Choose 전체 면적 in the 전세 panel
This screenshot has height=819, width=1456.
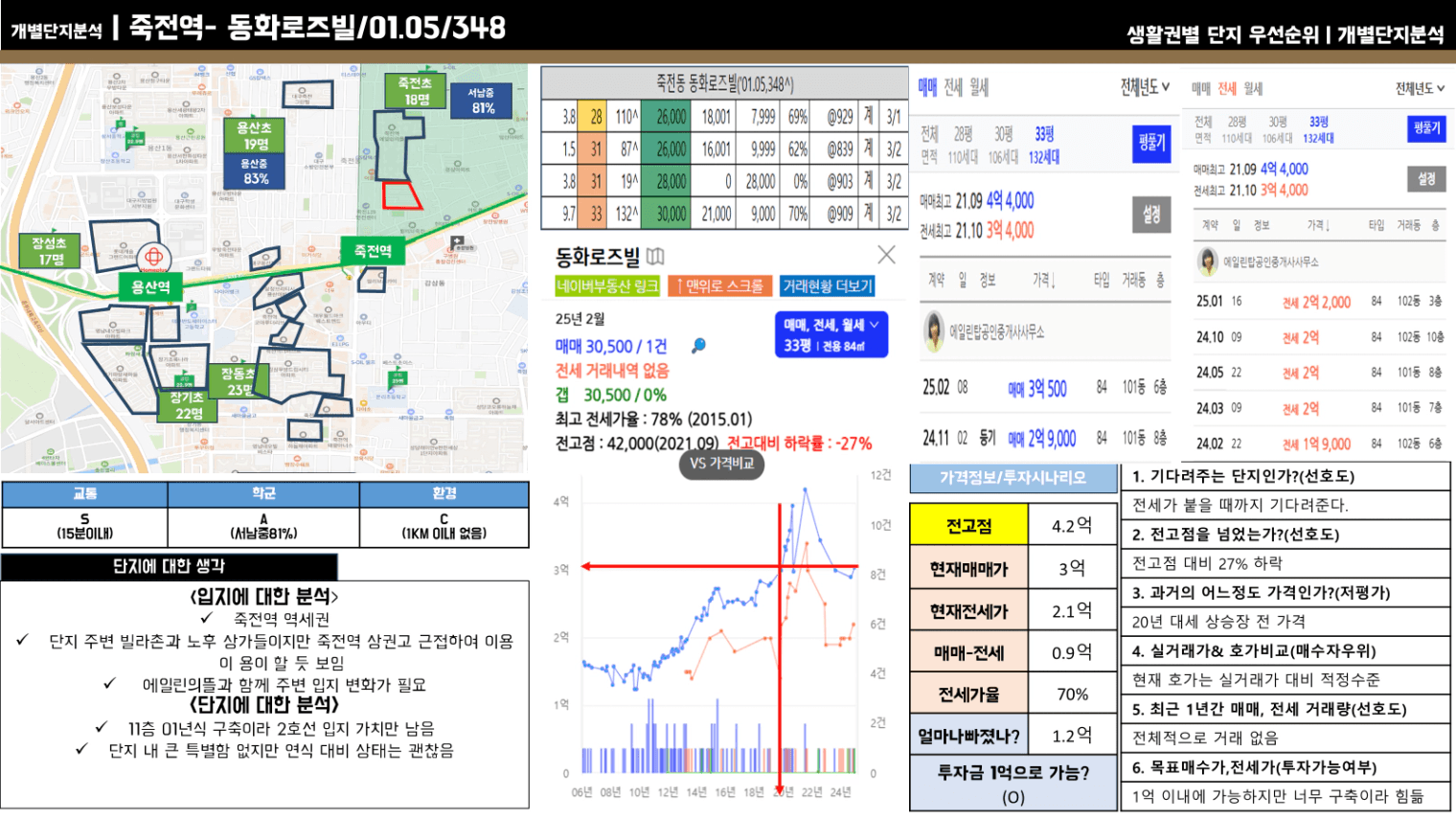[1203, 130]
